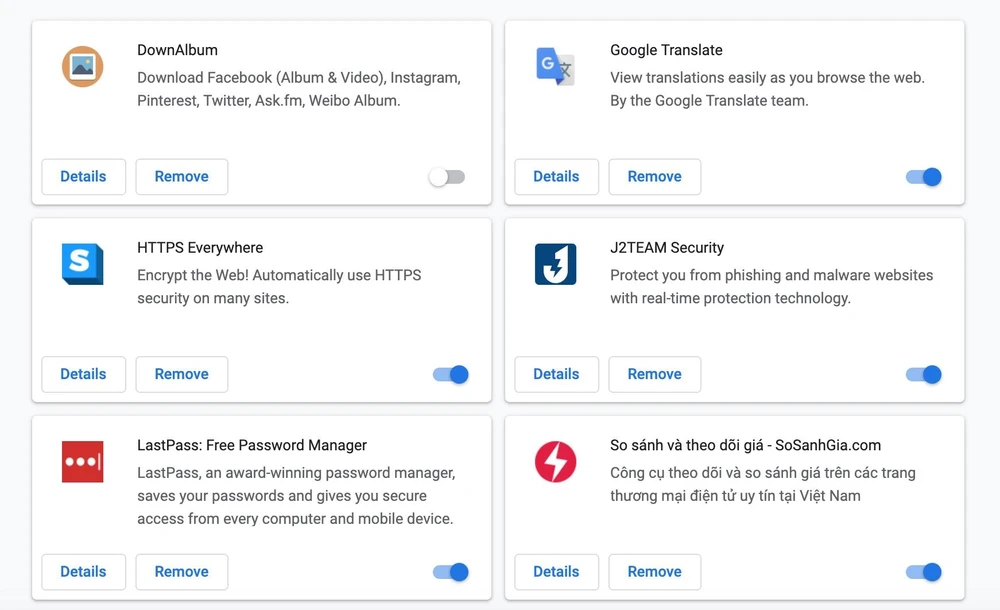Remove the Google Translate extension
Viewport: 1000px width, 610px height.
(x=654, y=177)
